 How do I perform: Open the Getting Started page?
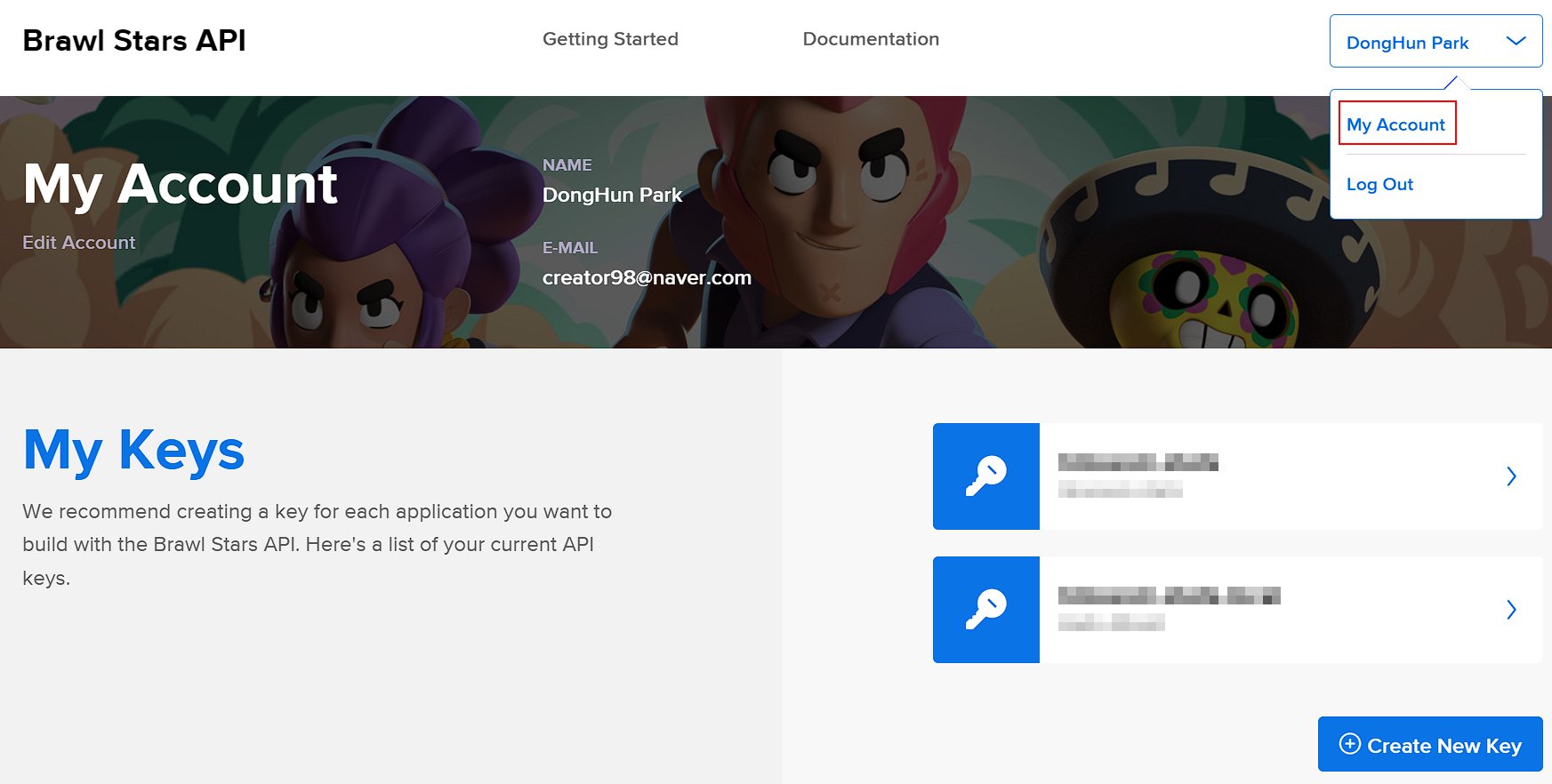[610, 39]
